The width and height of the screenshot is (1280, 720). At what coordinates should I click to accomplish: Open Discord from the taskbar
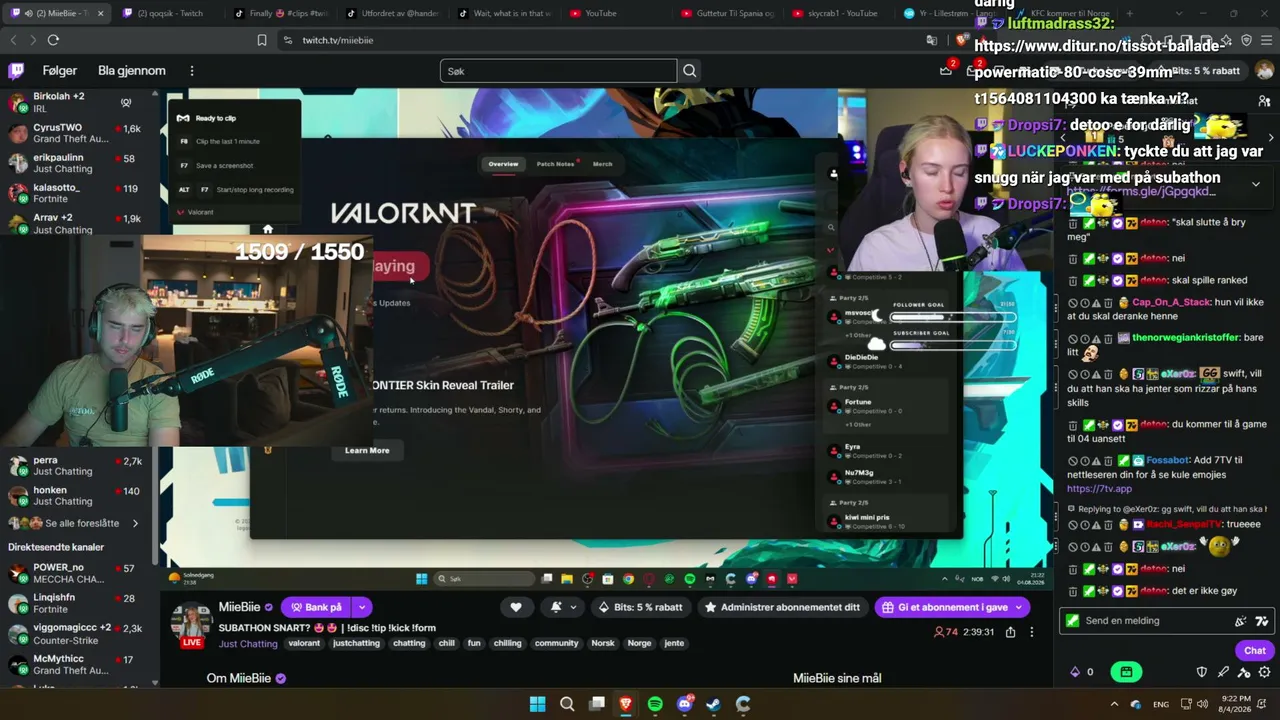[685, 704]
